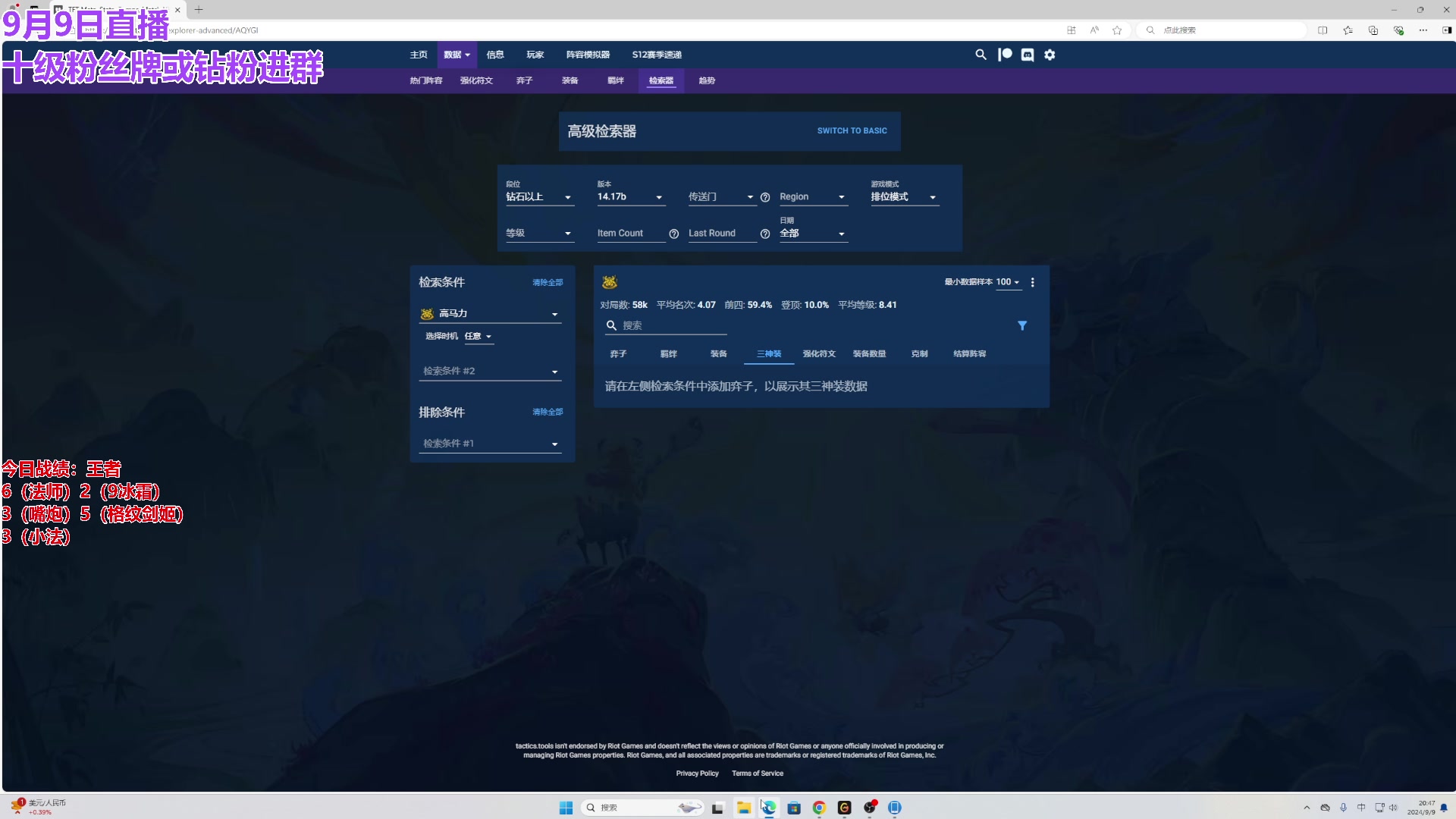
Task: Expand the Region dropdown
Action: (x=812, y=197)
